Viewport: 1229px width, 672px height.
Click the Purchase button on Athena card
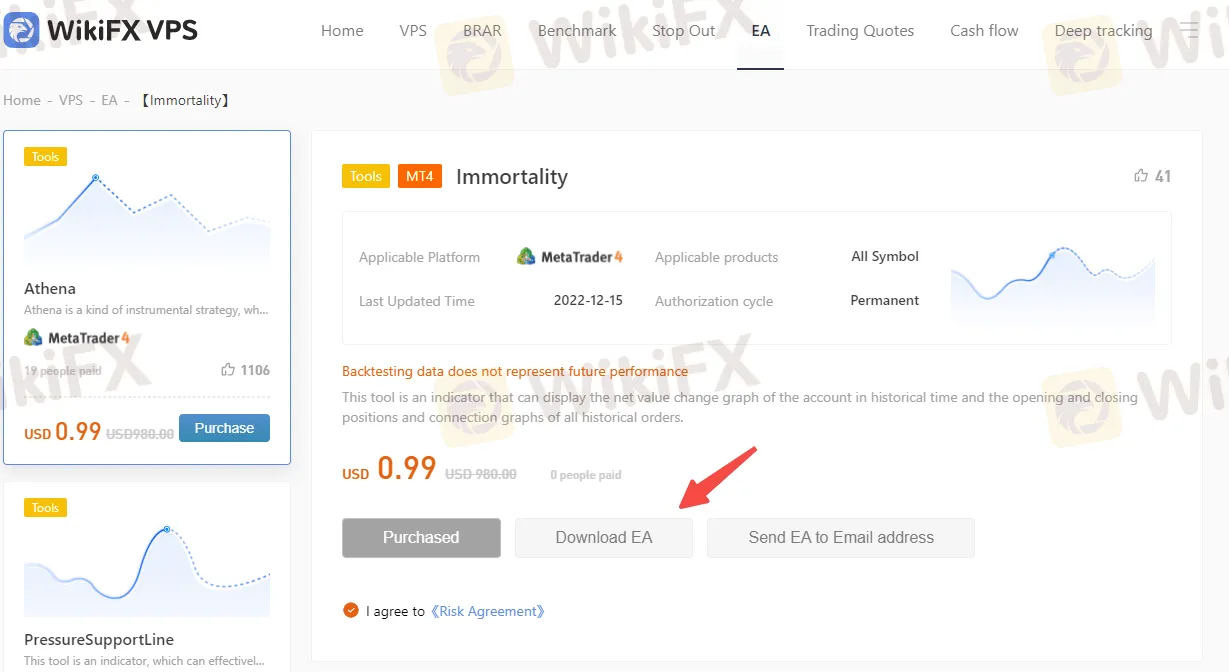pos(224,428)
